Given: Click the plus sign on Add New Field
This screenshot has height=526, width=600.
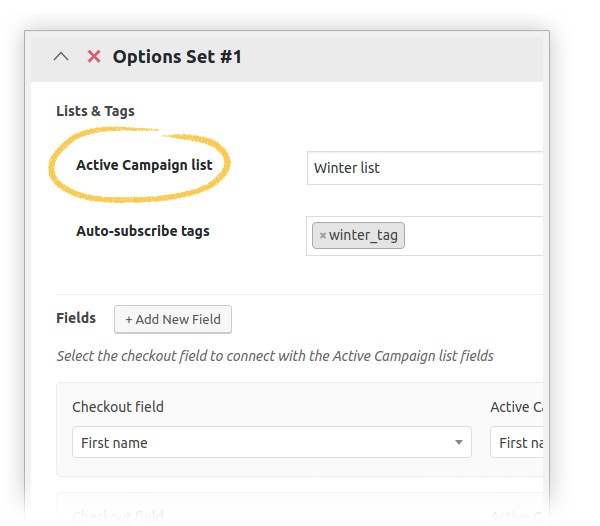Looking at the screenshot, I should (x=129, y=319).
